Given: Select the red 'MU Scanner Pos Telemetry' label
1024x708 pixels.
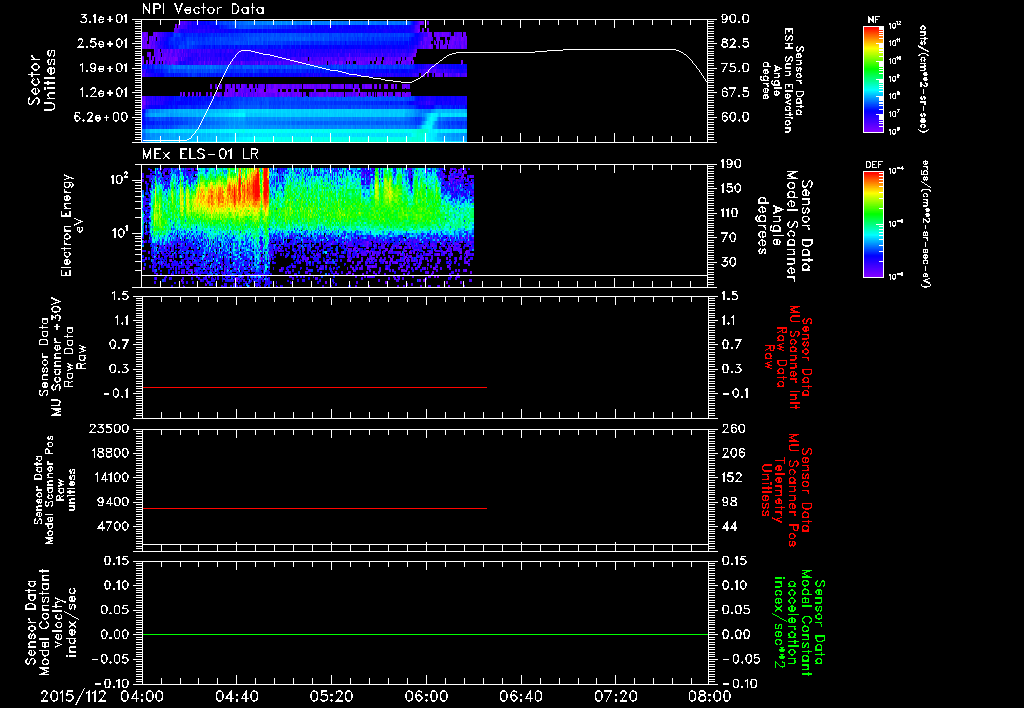Looking at the screenshot, I should [786, 490].
